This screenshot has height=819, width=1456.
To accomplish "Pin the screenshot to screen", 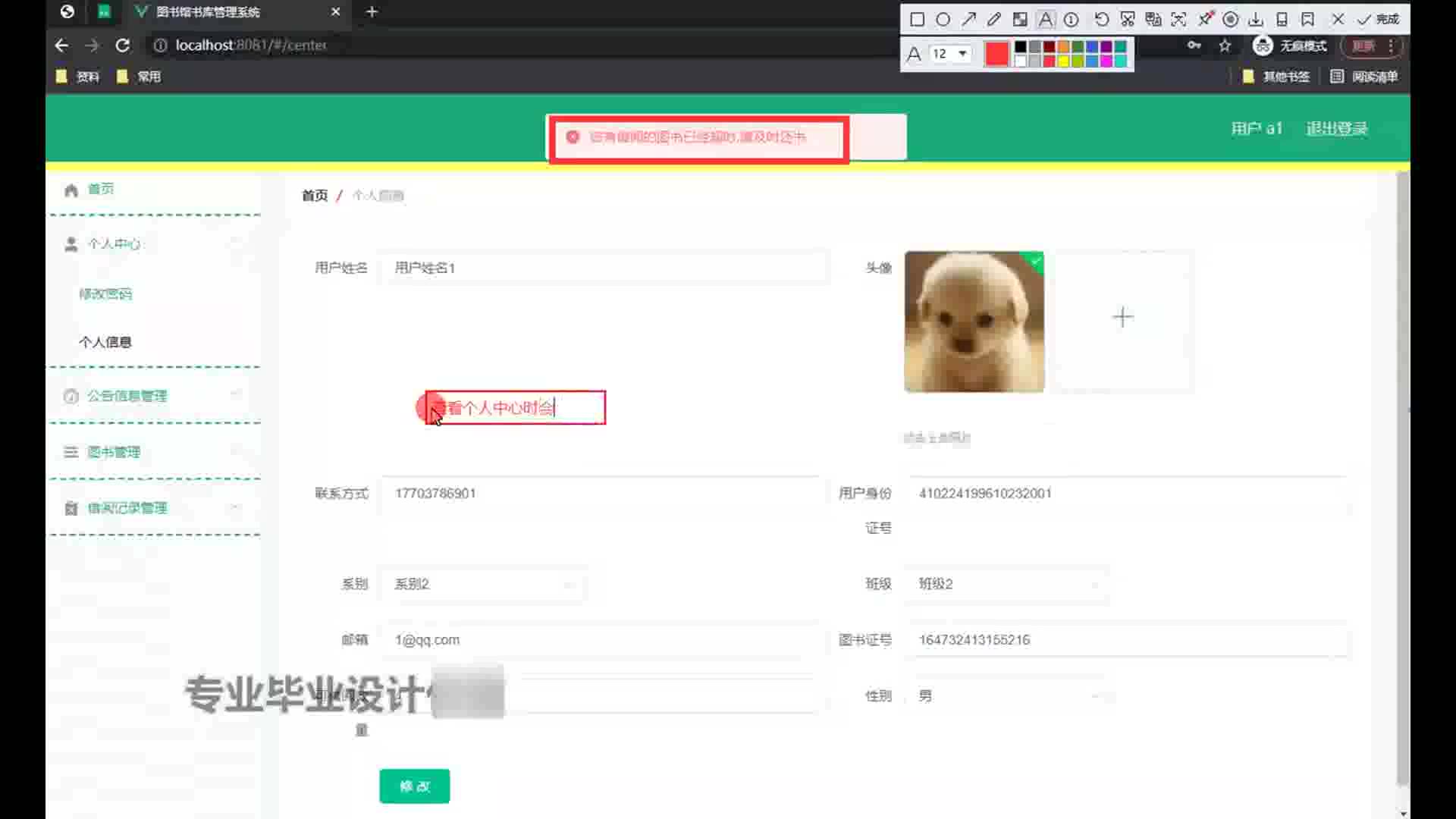I will click(x=1205, y=19).
